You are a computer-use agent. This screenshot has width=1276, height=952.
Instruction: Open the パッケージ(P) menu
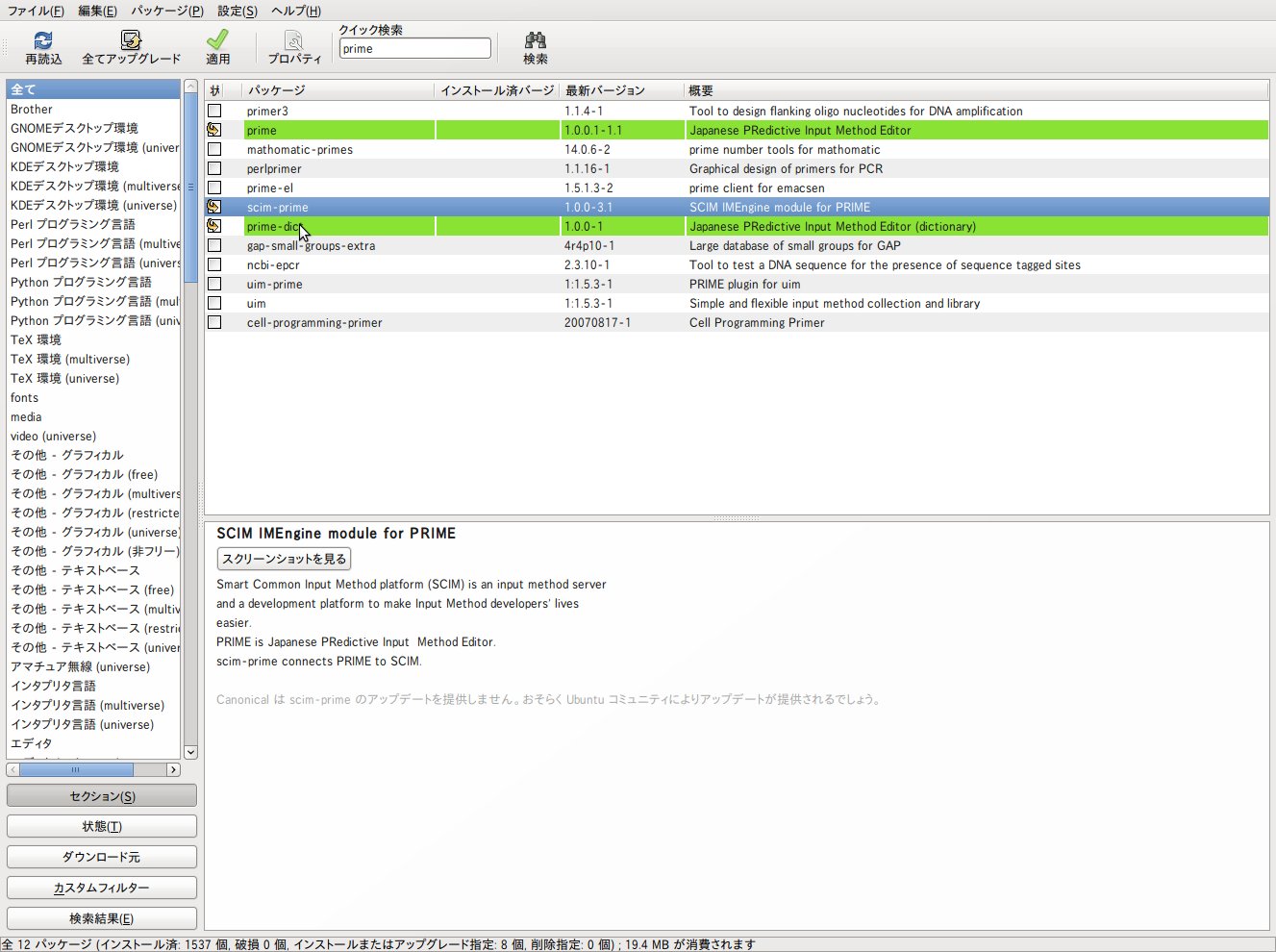(167, 11)
